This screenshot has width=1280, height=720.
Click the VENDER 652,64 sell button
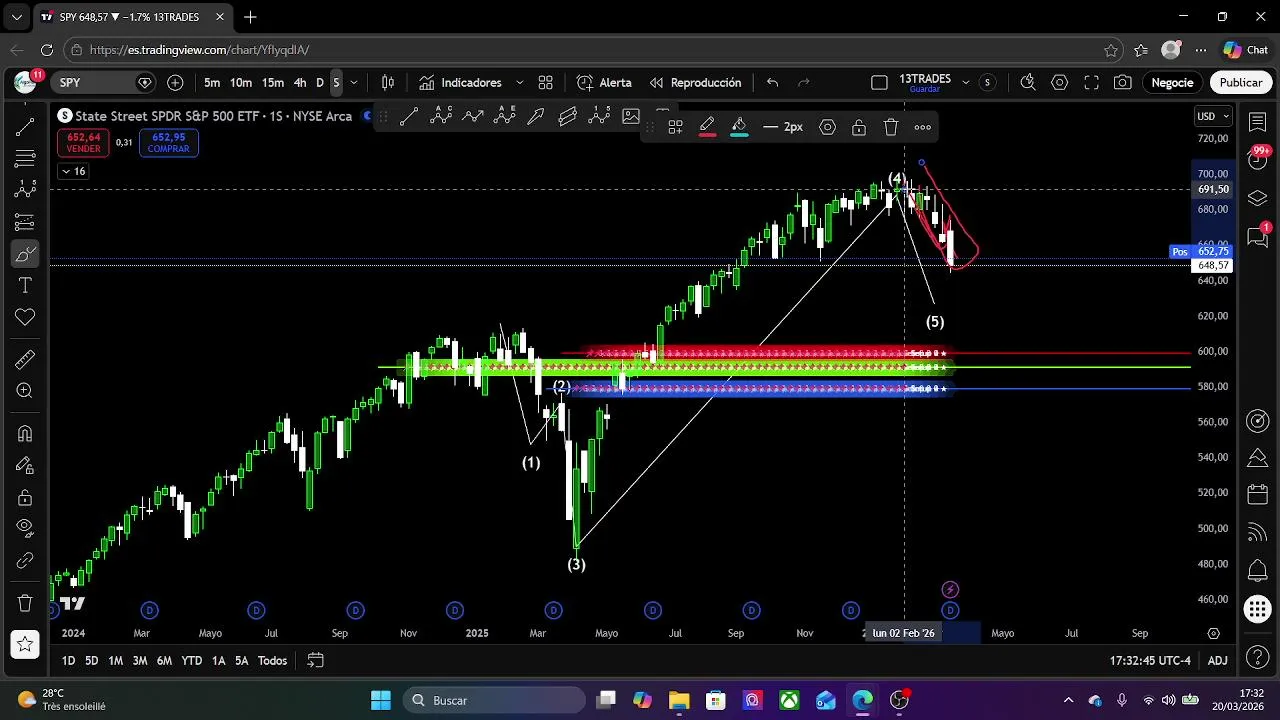point(83,143)
